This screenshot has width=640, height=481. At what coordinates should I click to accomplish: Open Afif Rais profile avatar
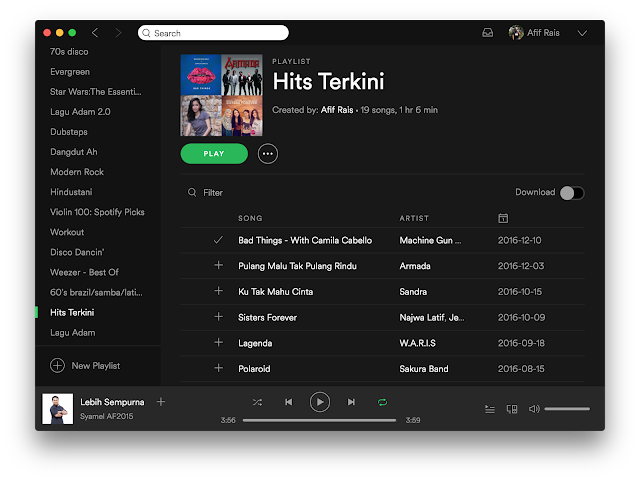coord(516,33)
